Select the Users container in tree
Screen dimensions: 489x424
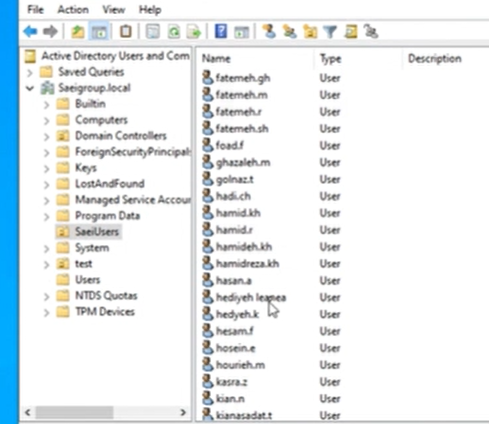pyautogui.click(x=87, y=280)
